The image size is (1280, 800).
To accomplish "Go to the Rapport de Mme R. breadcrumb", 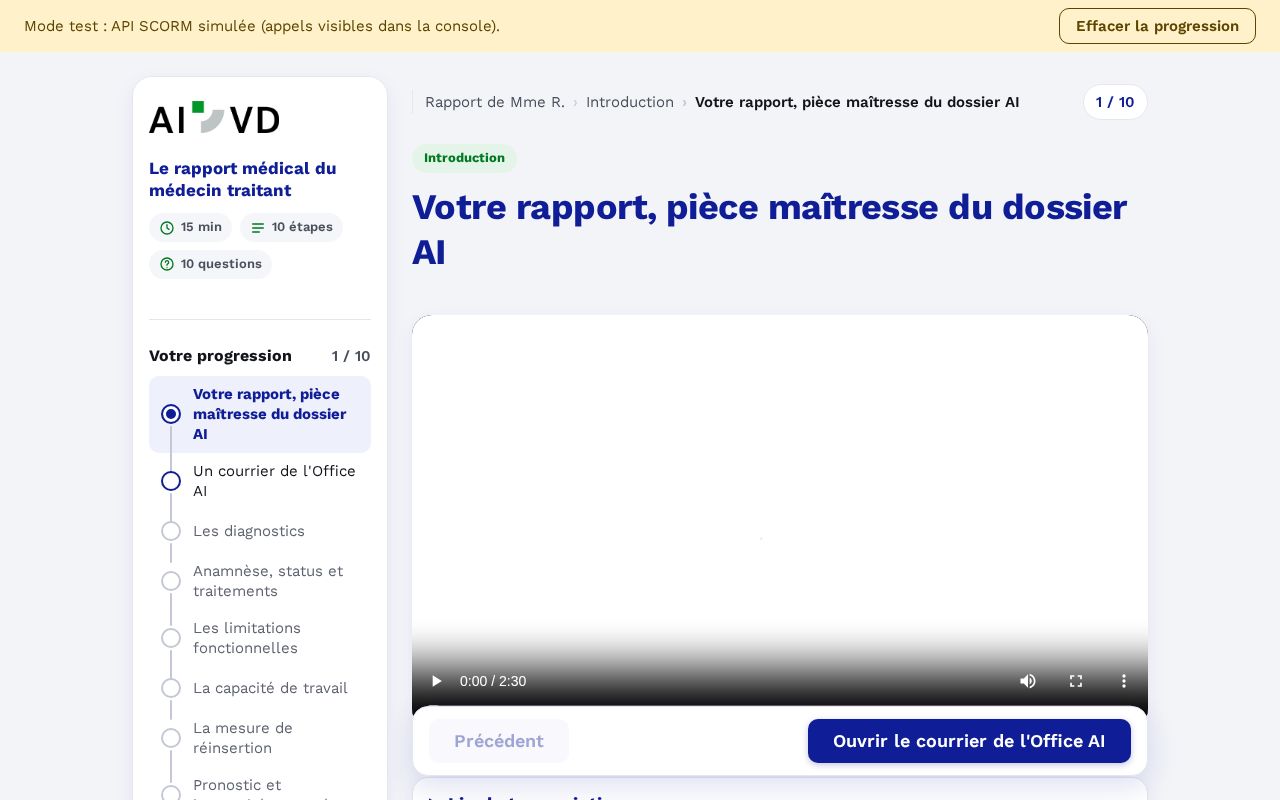I will tap(495, 102).
